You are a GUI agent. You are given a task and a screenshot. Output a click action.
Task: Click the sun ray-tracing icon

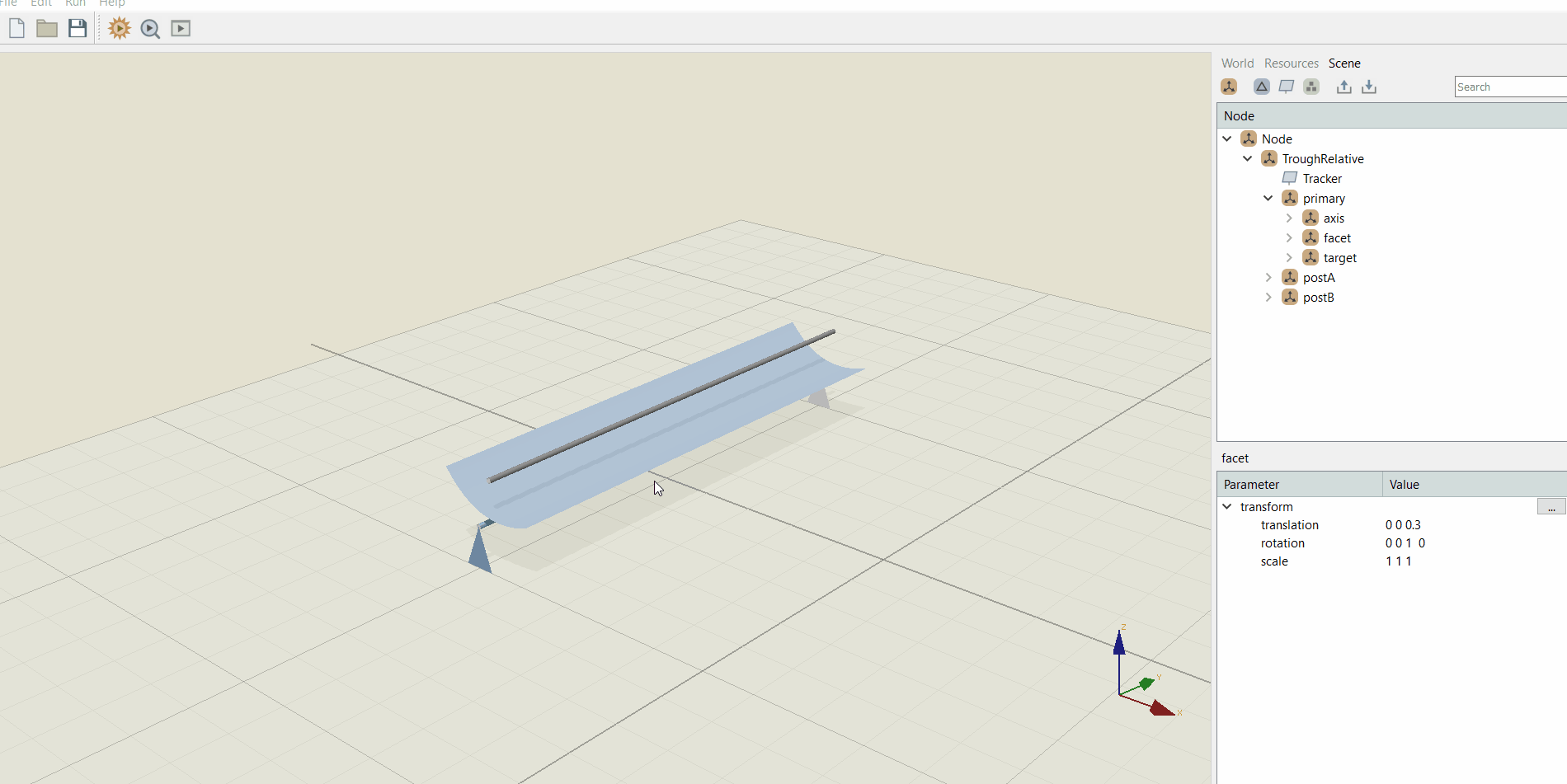(x=120, y=29)
